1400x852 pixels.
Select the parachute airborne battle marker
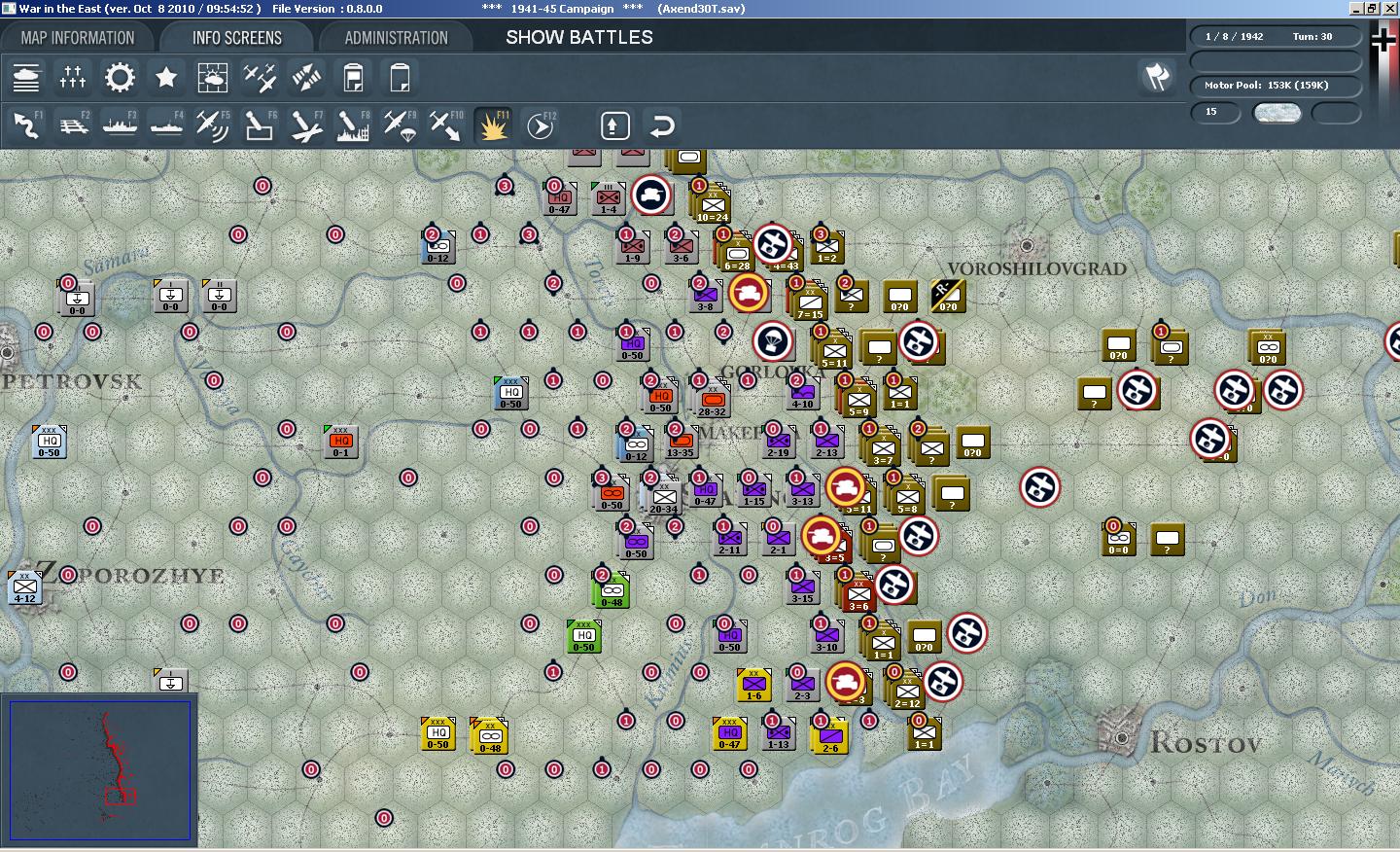pos(773,341)
